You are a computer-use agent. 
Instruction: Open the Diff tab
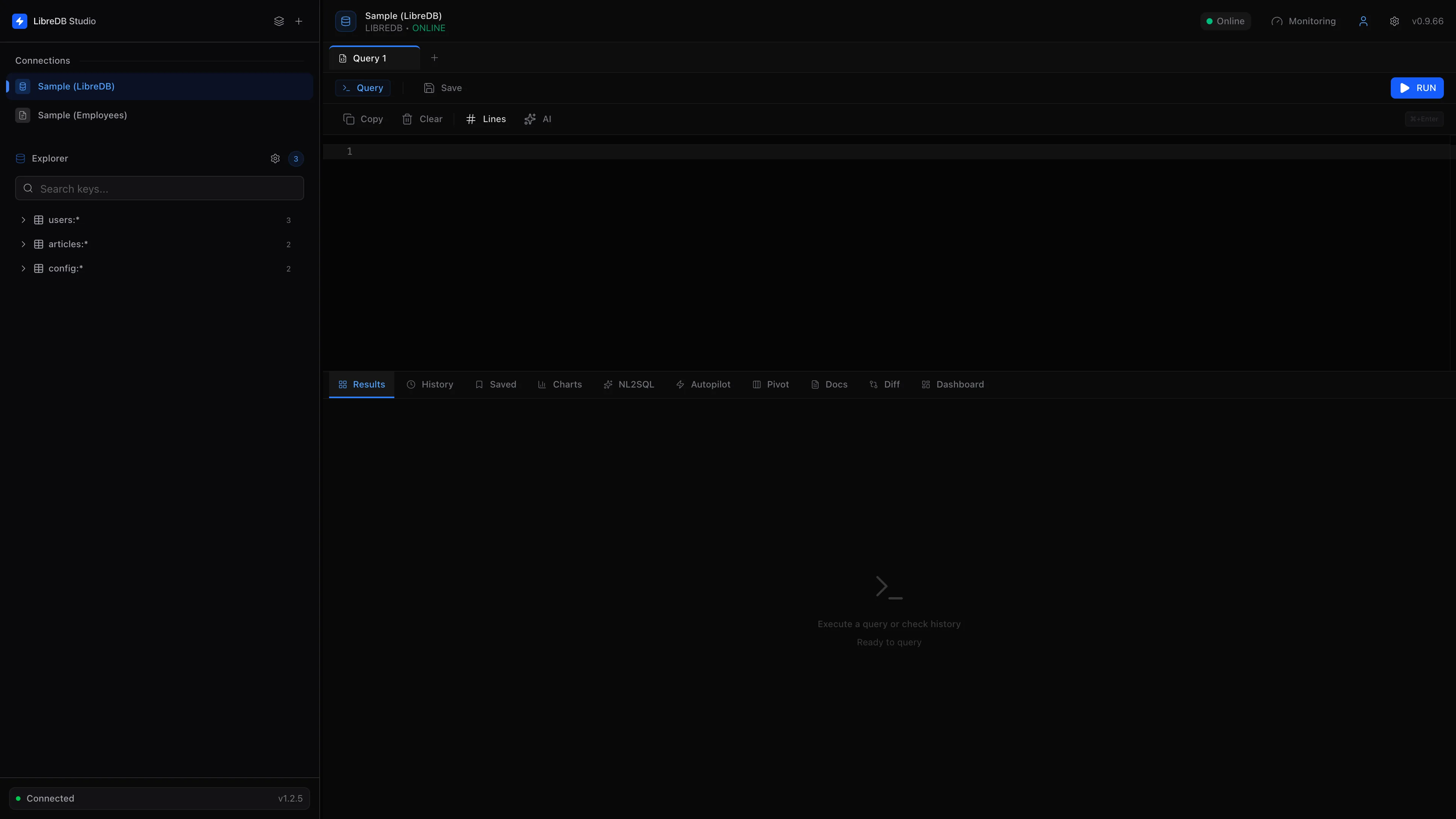coord(885,384)
